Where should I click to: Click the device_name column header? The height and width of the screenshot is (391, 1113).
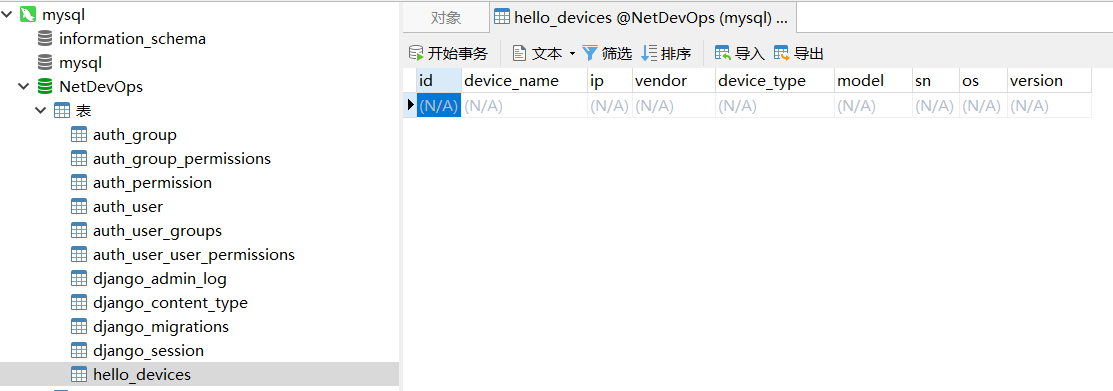coord(525,81)
